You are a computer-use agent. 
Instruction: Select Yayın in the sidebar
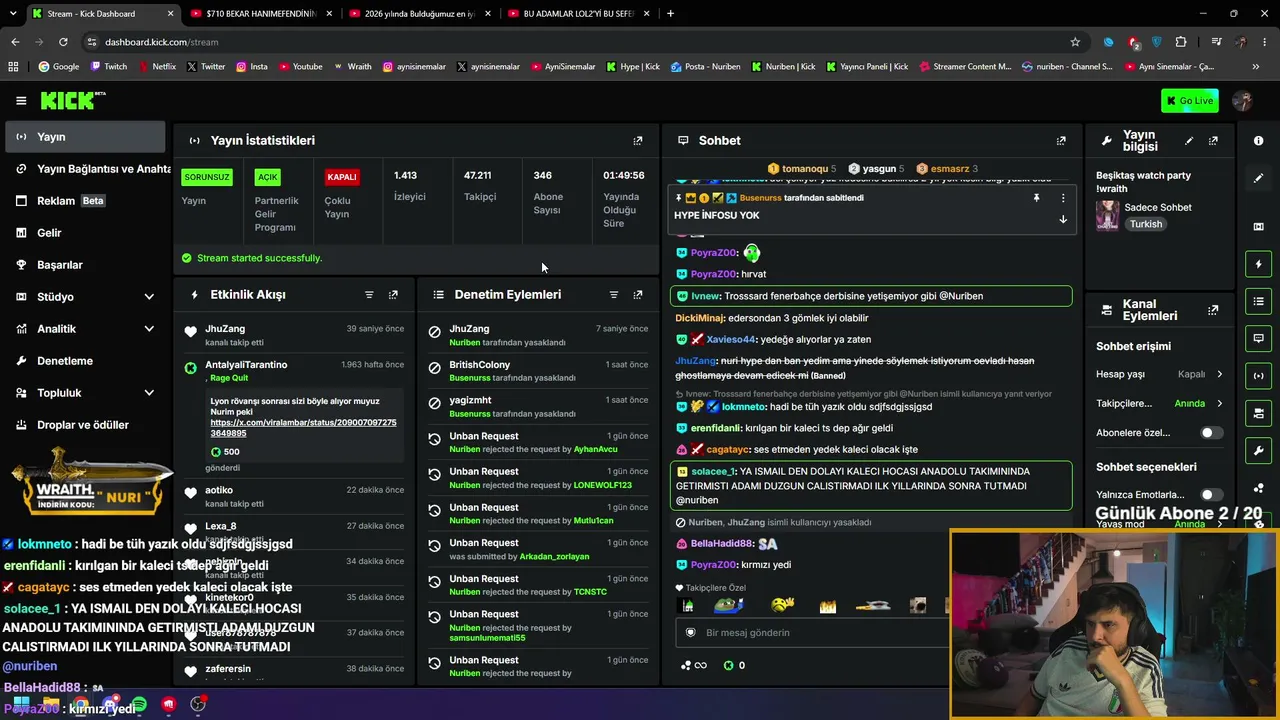(84, 137)
